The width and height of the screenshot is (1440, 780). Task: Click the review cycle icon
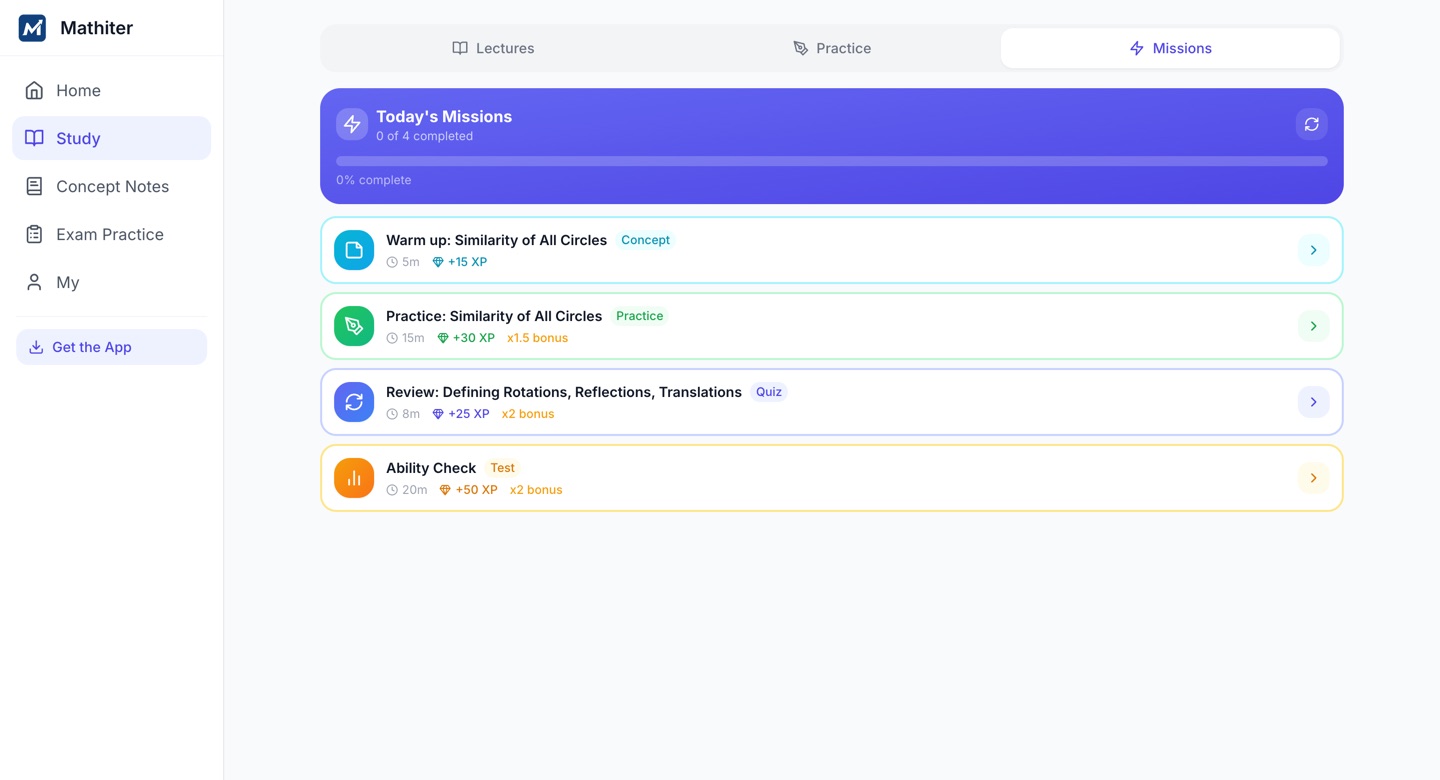(x=354, y=402)
